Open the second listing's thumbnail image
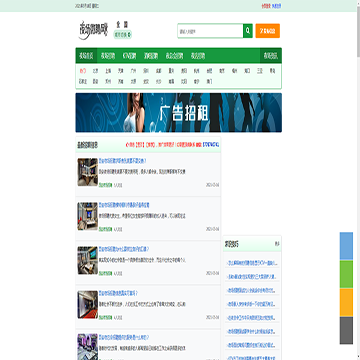Viewport: 360px width, 360px height. 88,216
